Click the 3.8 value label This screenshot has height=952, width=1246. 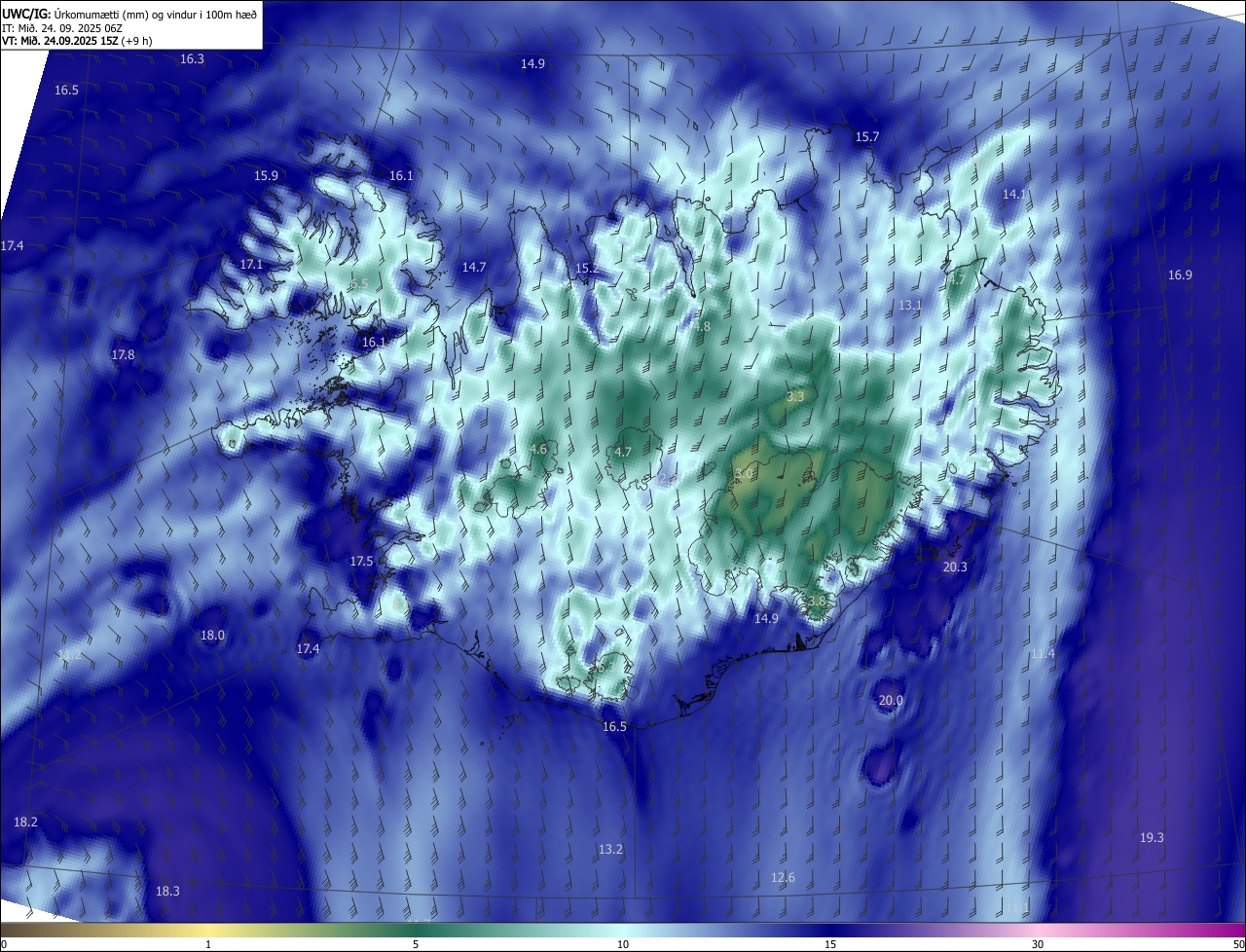click(x=816, y=602)
